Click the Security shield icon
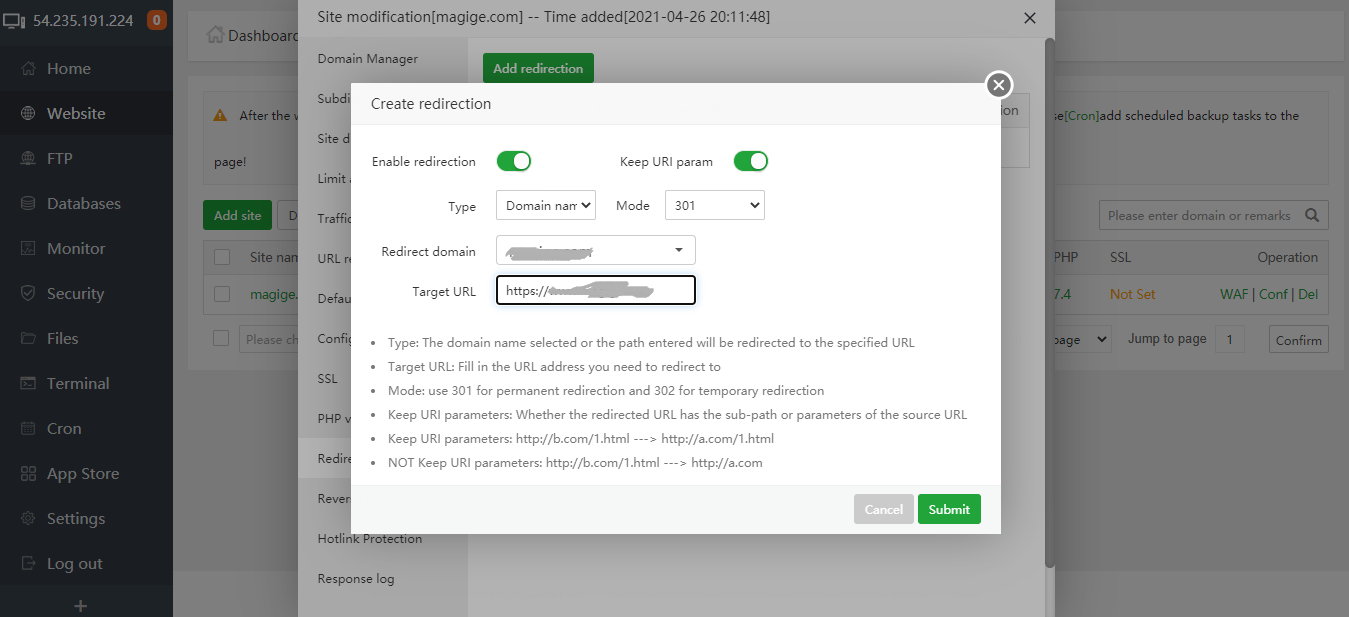The height and width of the screenshot is (617, 1349). coord(28,294)
